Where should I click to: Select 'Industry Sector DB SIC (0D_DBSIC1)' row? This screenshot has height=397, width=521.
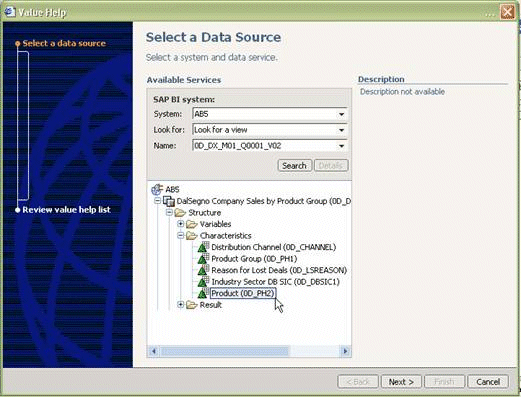click(275, 282)
